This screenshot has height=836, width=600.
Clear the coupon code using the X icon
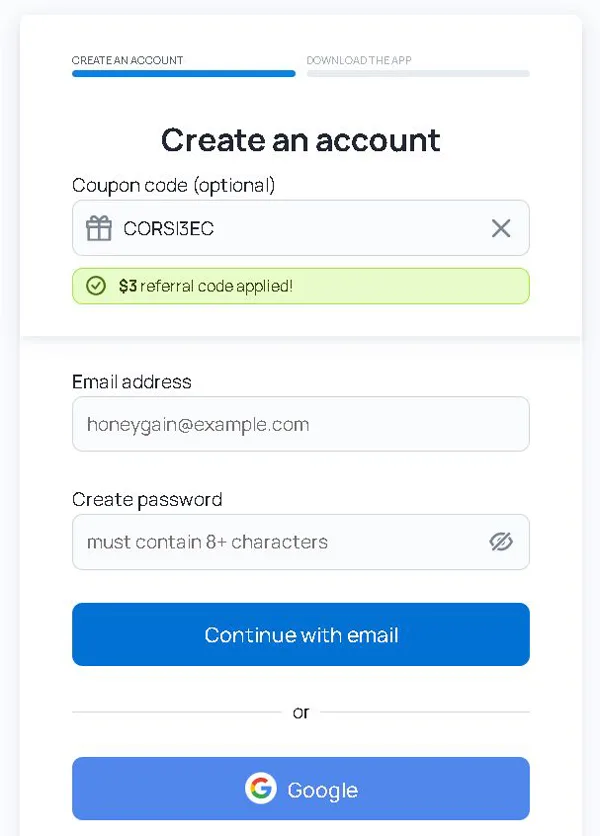pos(501,228)
